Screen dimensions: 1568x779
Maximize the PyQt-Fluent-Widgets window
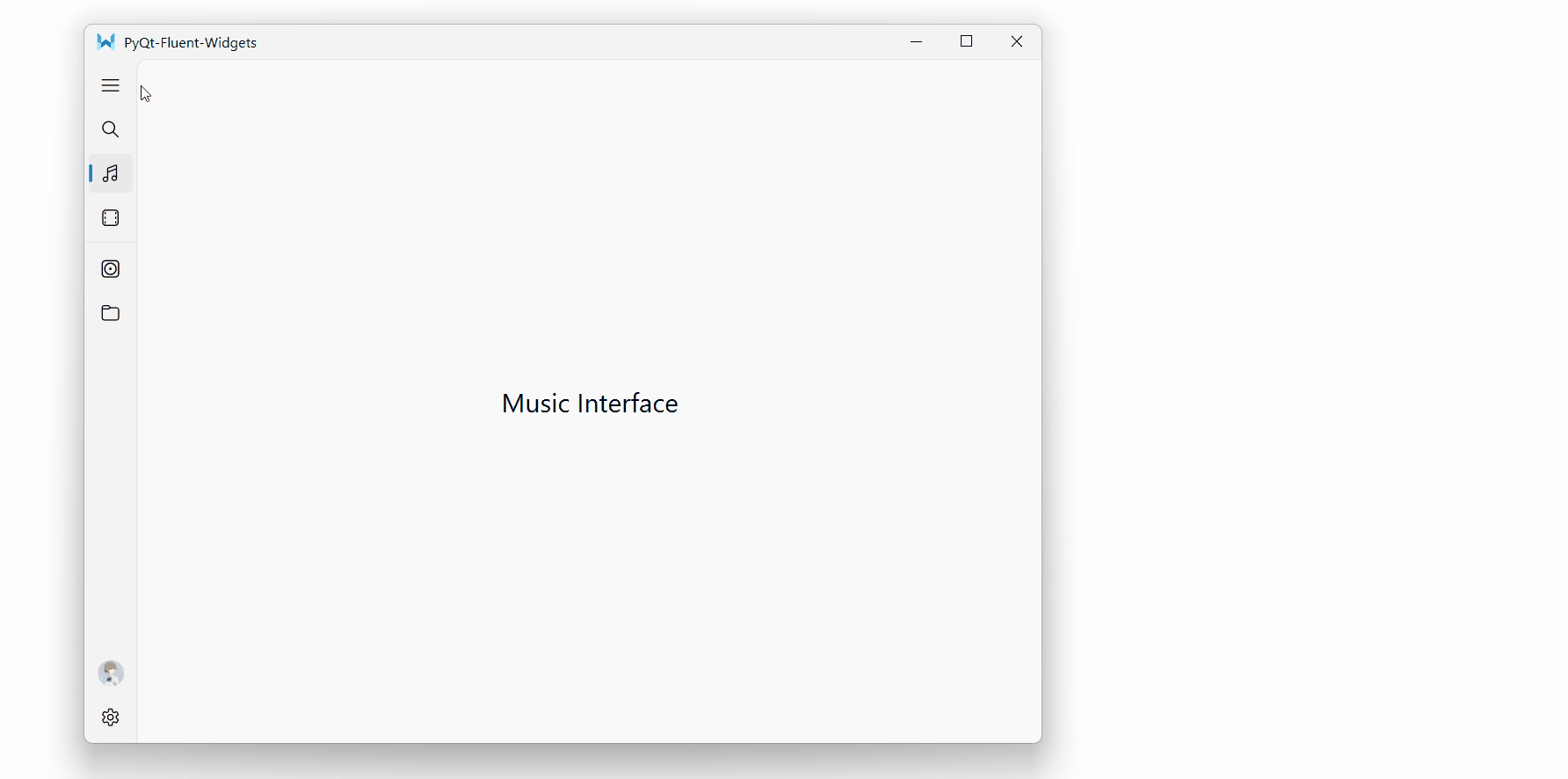[x=967, y=42]
